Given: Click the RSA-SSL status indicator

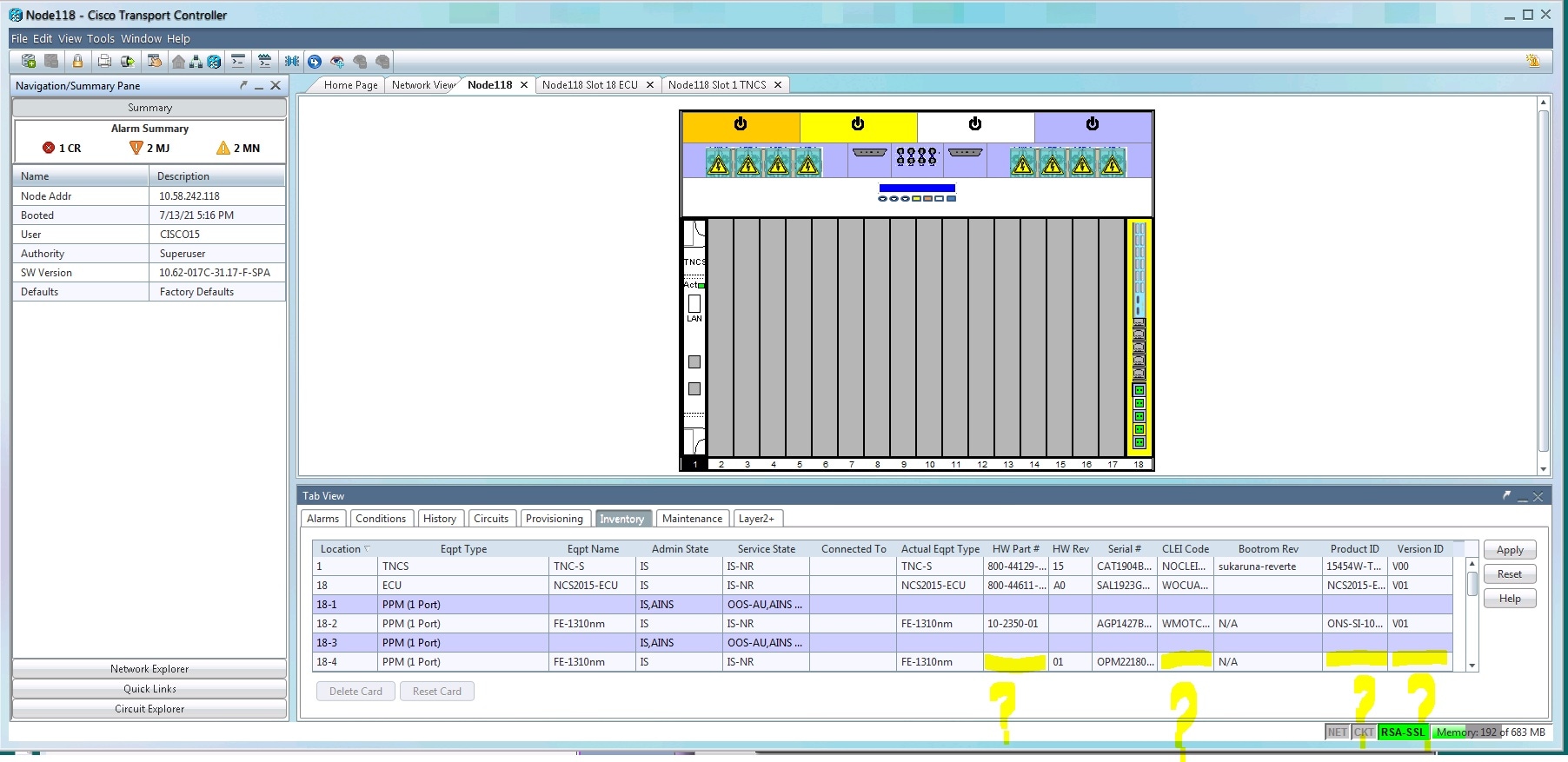Looking at the screenshot, I should 1403,732.
